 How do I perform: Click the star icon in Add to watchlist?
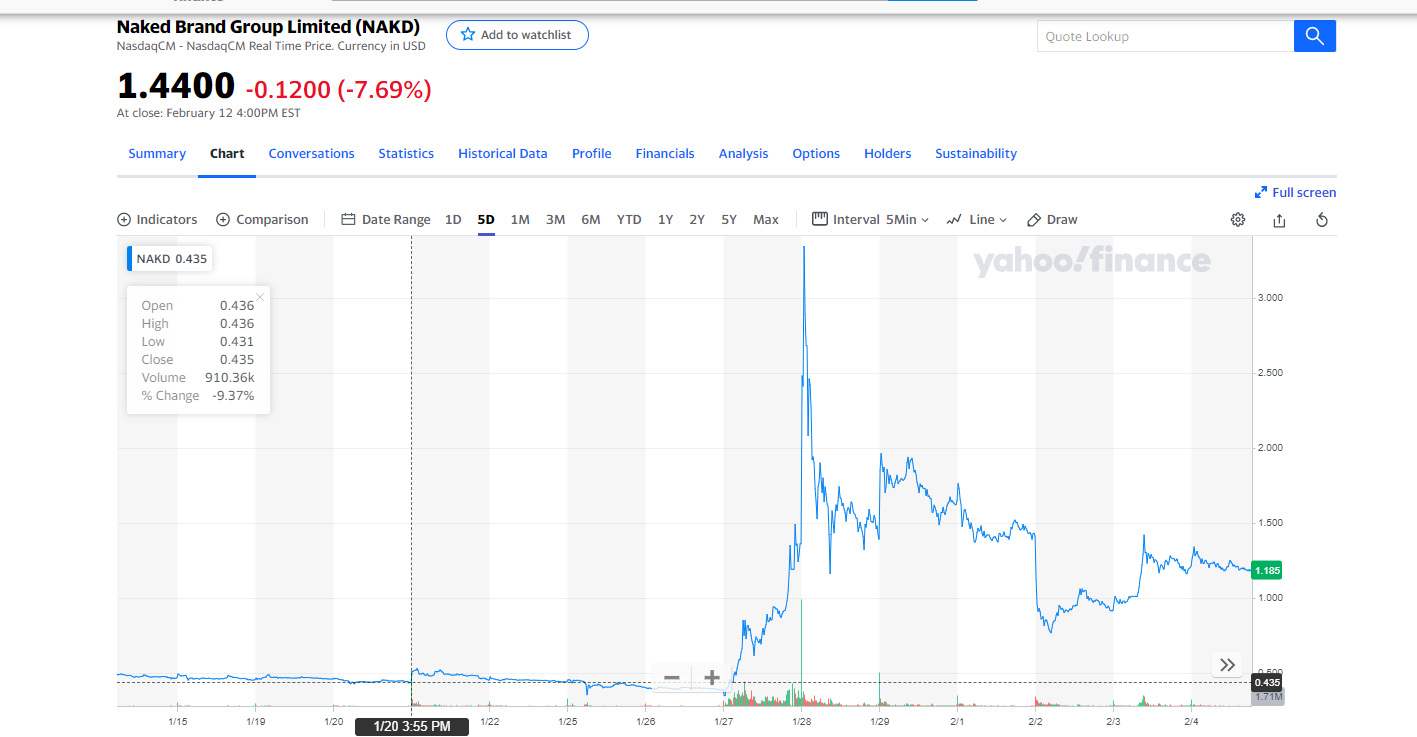pyautogui.click(x=467, y=35)
